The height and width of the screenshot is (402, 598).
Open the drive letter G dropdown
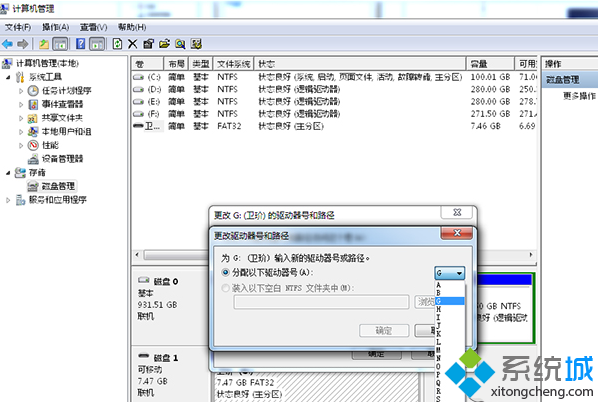[450, 273]
